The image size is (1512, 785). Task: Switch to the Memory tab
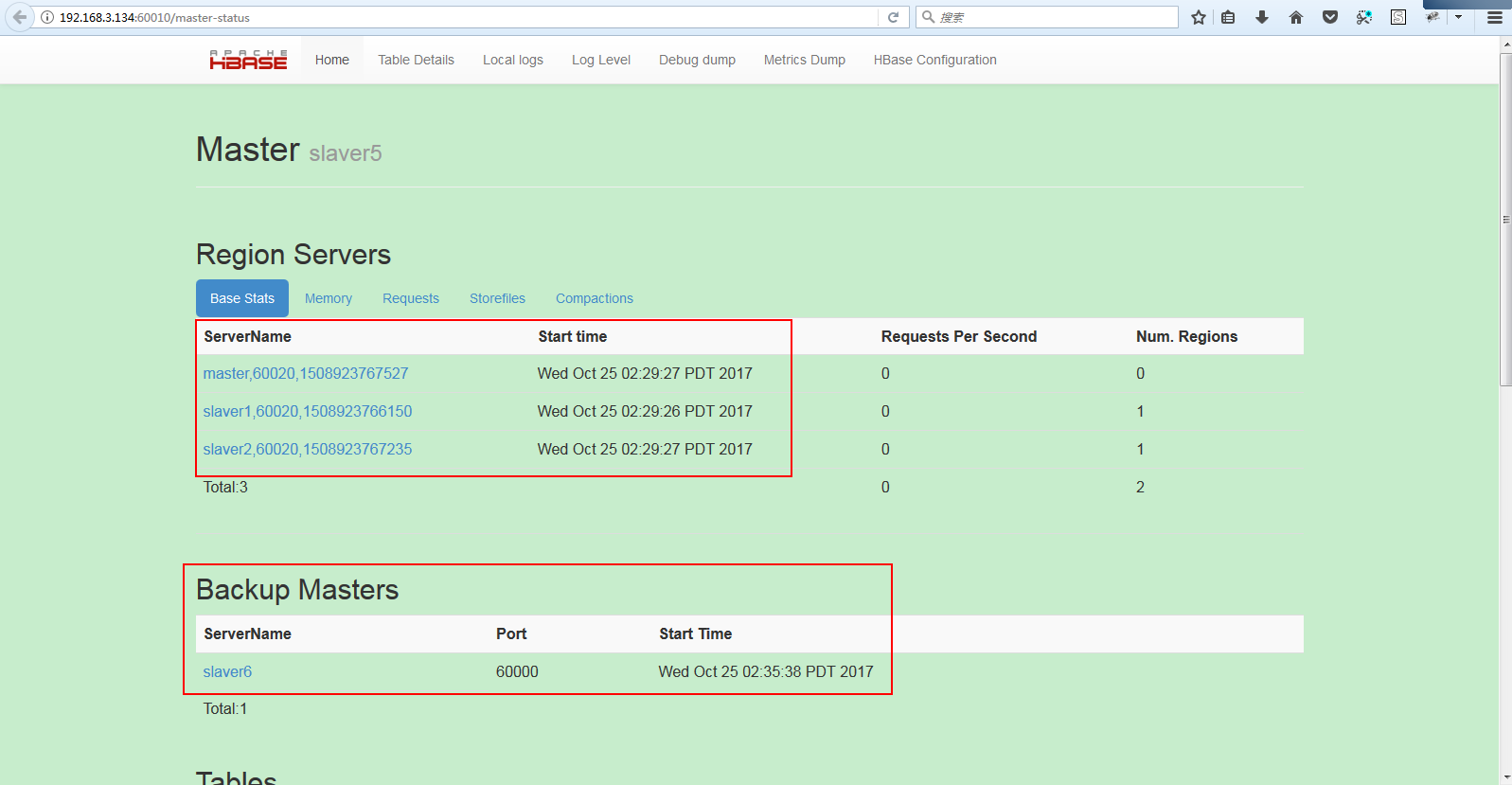click(328, 298)
